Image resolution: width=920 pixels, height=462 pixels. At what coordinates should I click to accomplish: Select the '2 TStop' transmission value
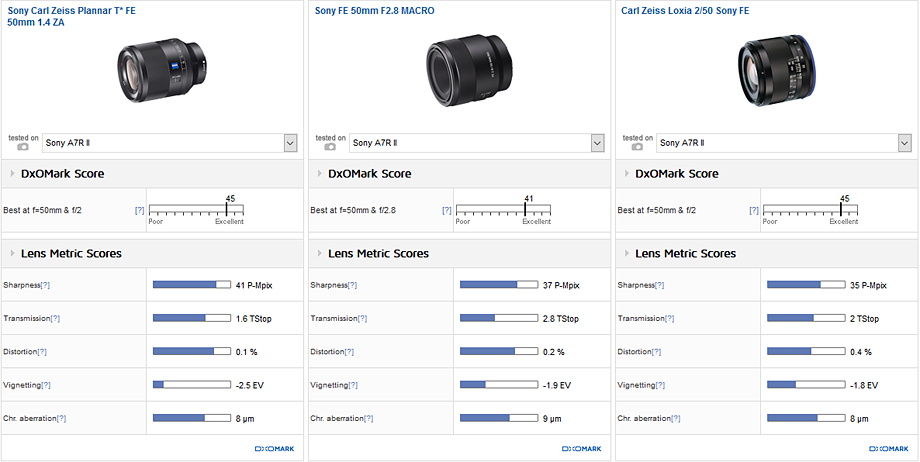tap(865, 319)
